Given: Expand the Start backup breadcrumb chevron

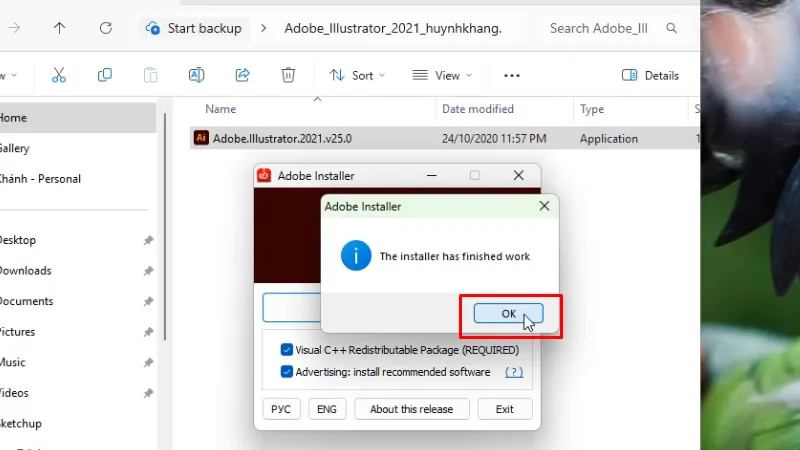Looking at the screenshot, I should [x=264, y=28].
